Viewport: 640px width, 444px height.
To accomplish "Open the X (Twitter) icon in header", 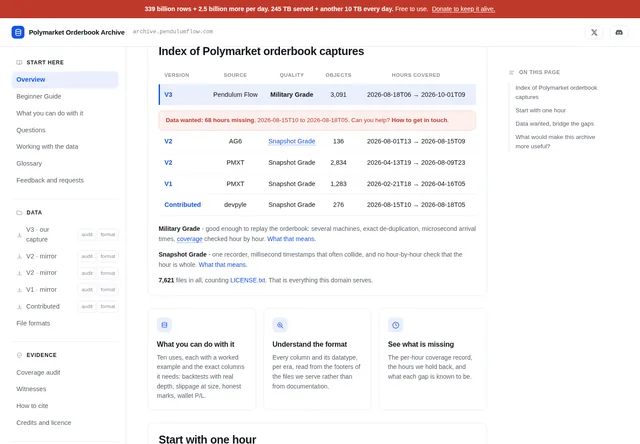I will [x=594, y=32].
